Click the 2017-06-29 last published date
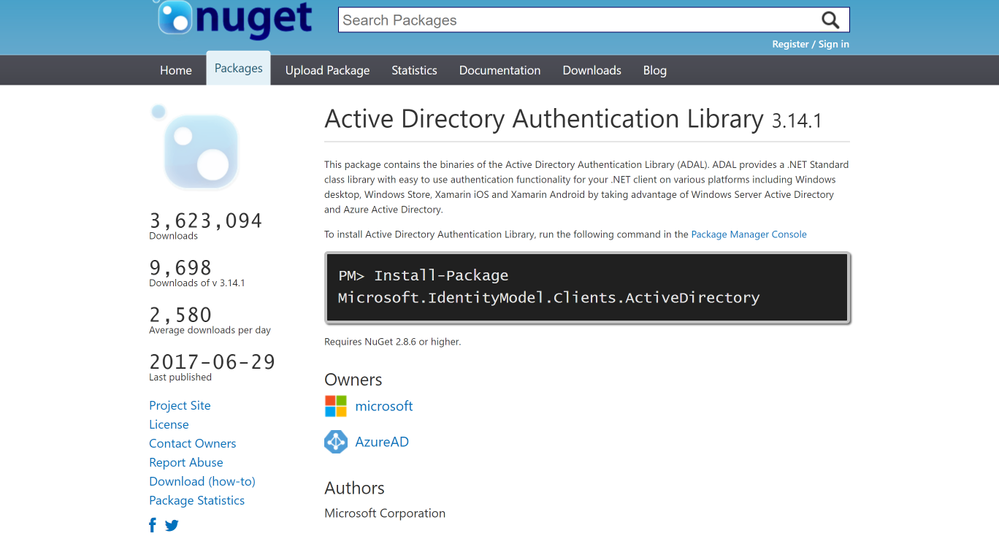Image resolution: width=999 pixels, height=536 pixels. (212, 362)
